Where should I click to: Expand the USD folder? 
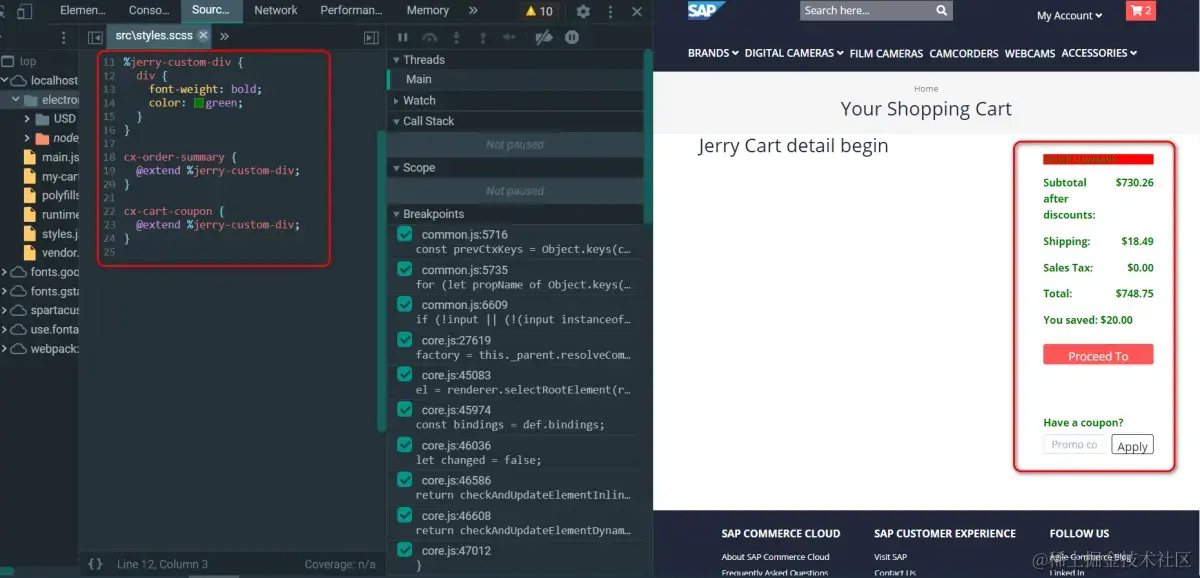(28, 119)
